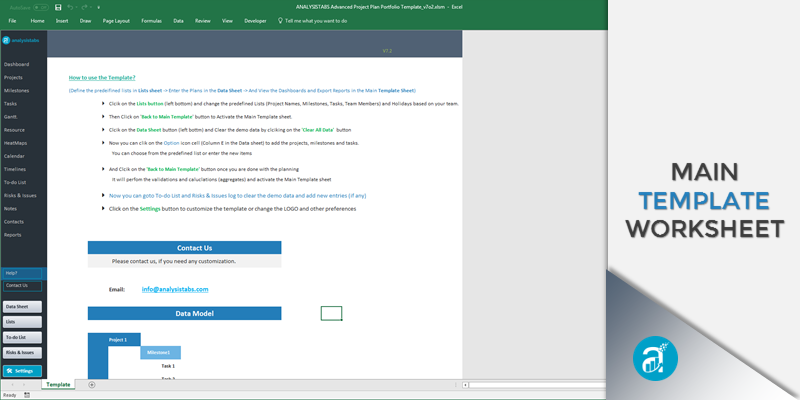Click the lightbulb Tell me icon

[x=279, y=20]
